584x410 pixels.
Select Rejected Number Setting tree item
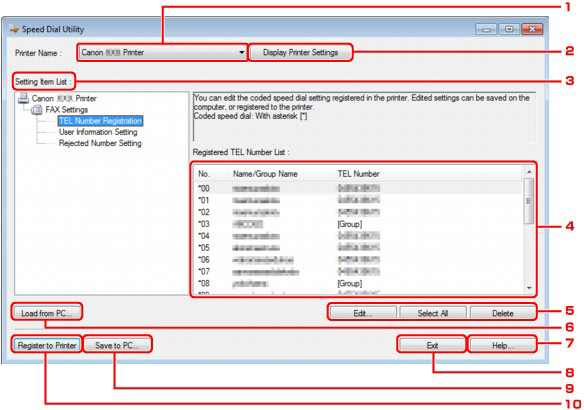coord(100,143)
